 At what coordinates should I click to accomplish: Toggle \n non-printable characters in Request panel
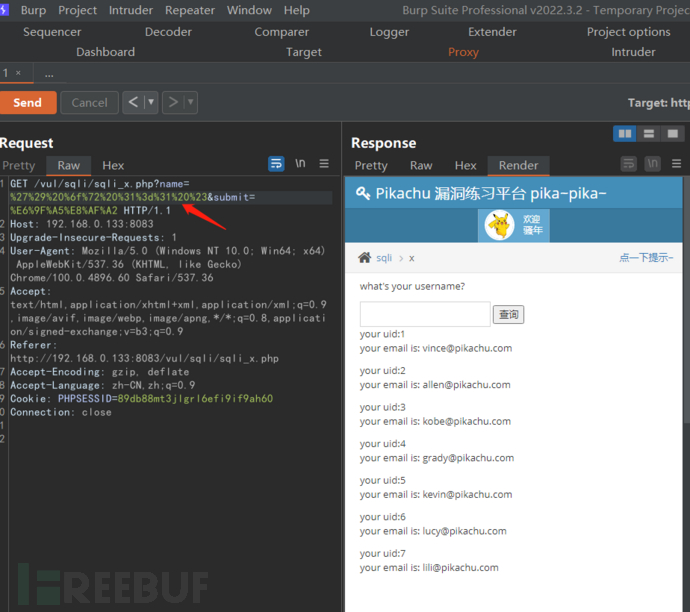tap(300, 164)
